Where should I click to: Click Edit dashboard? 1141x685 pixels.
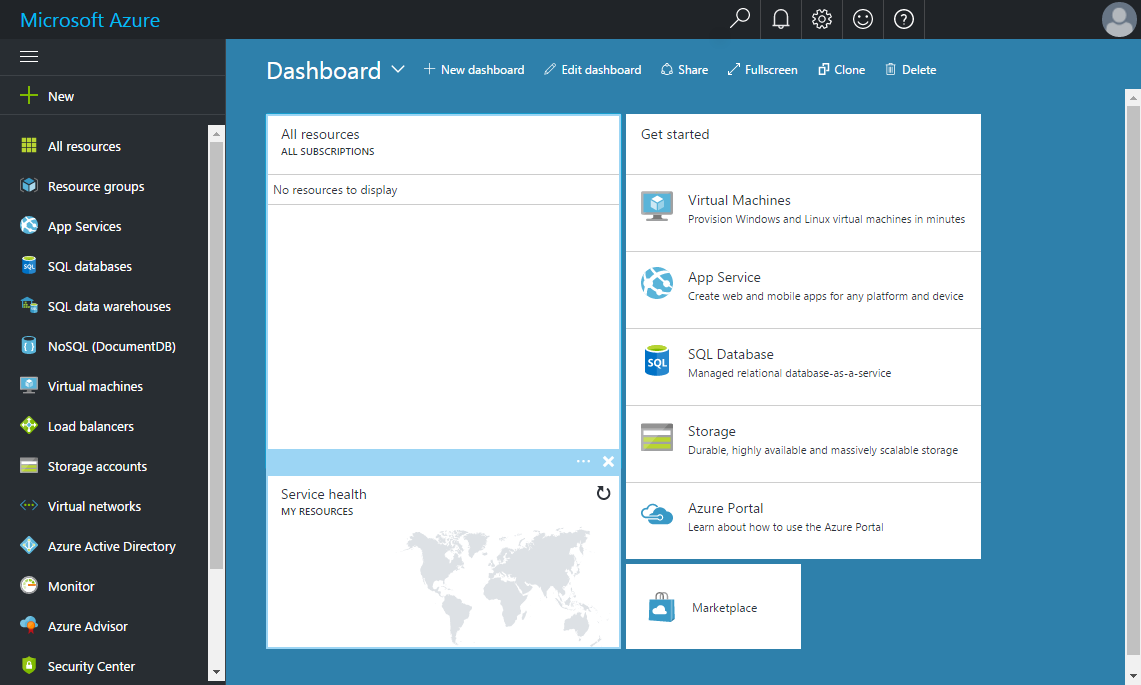point(593,70)
